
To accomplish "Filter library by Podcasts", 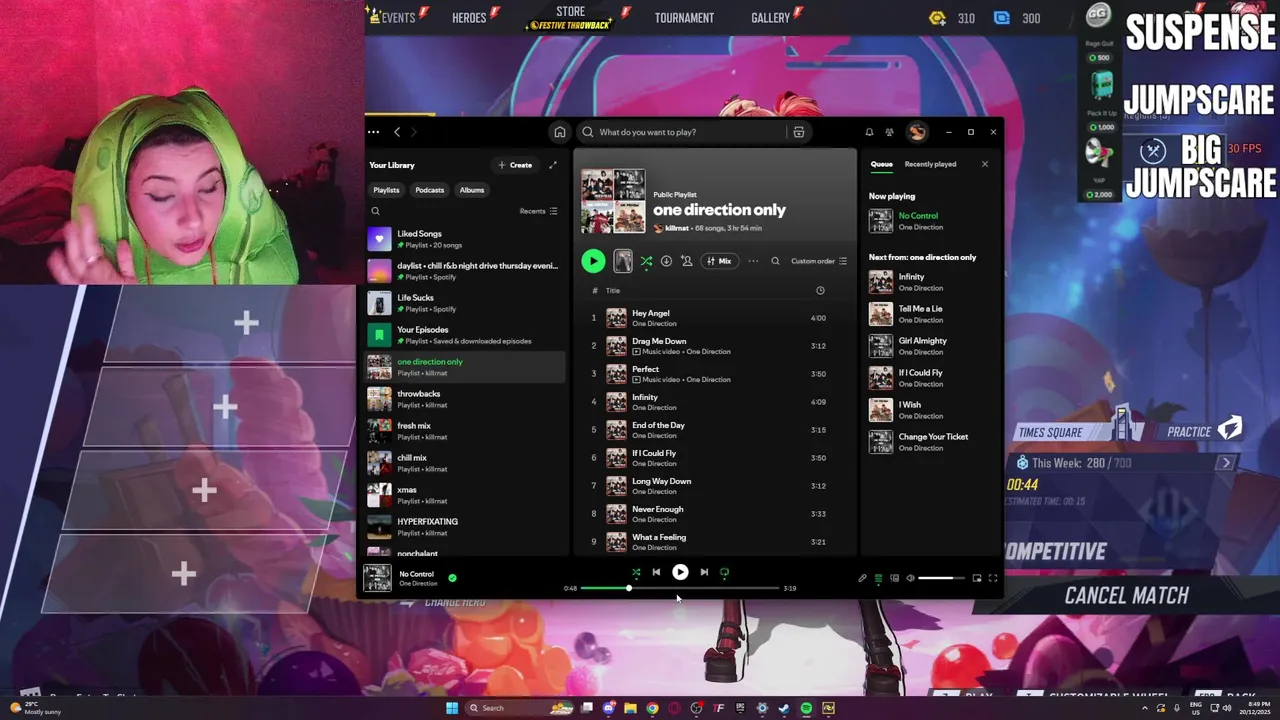I will pyautogui.click(x=430, y=190).
